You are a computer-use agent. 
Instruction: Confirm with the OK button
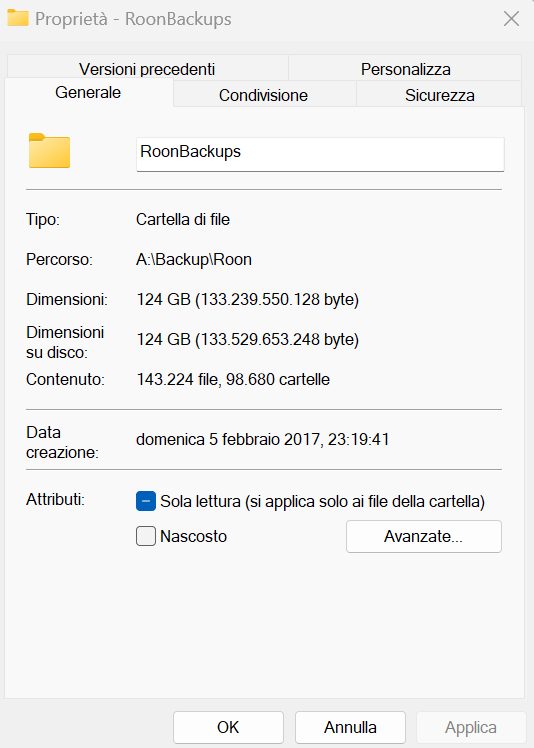pos(228,727)
